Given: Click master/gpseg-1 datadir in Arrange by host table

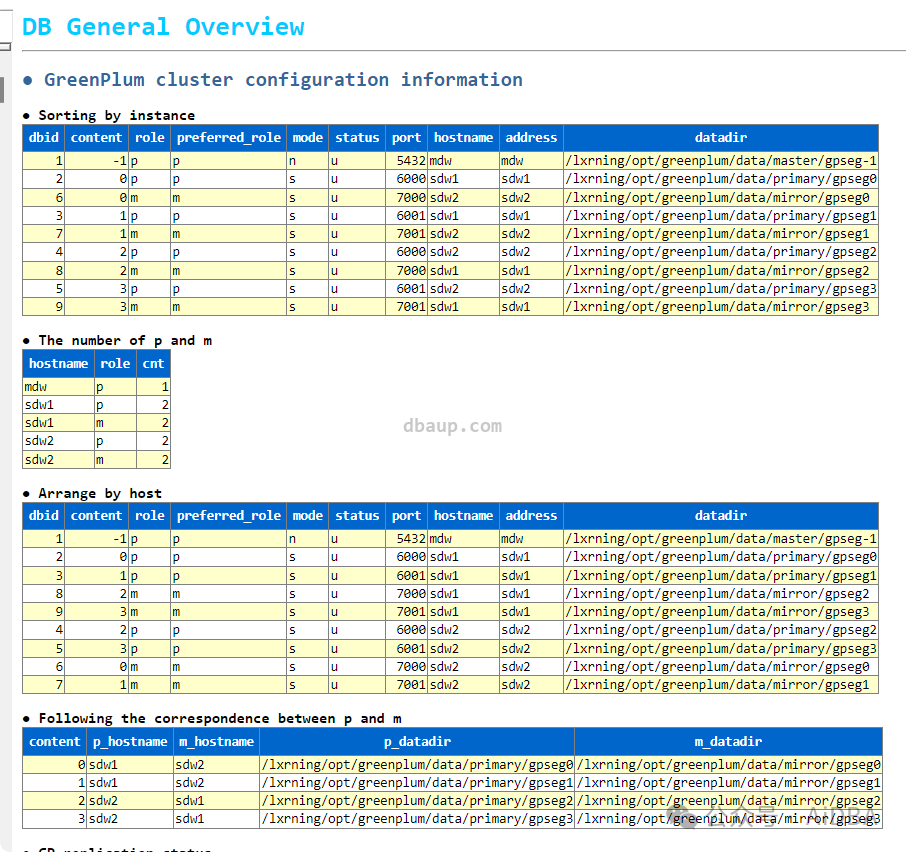Looking at the screenshot, I should 721,538.
